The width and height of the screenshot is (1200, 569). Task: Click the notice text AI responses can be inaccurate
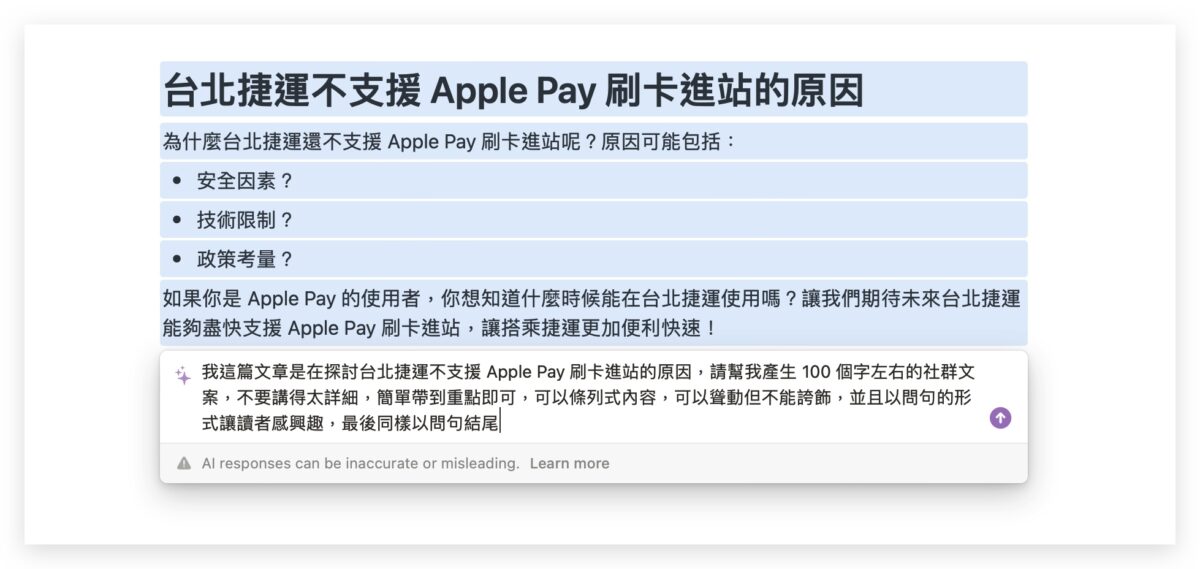tap(360, 463)
